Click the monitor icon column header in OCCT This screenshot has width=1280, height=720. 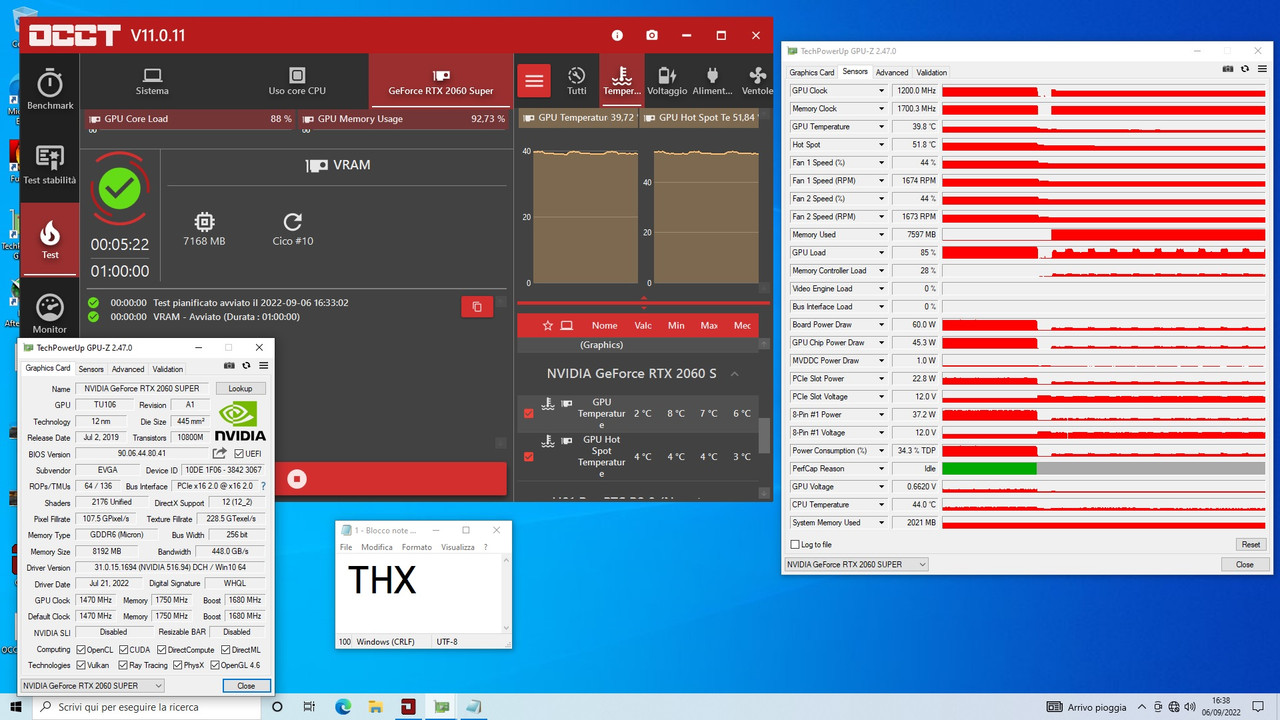tap(566, 326)
